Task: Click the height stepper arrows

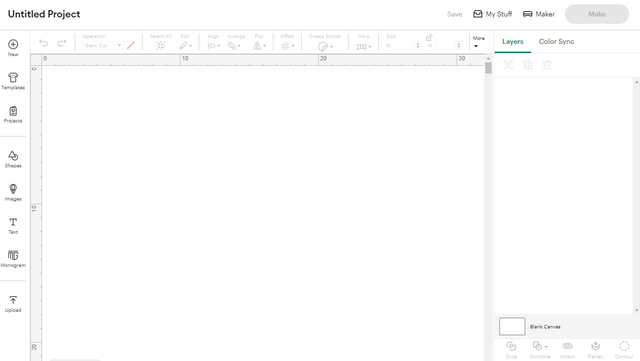Action: [x=459, y=45]
